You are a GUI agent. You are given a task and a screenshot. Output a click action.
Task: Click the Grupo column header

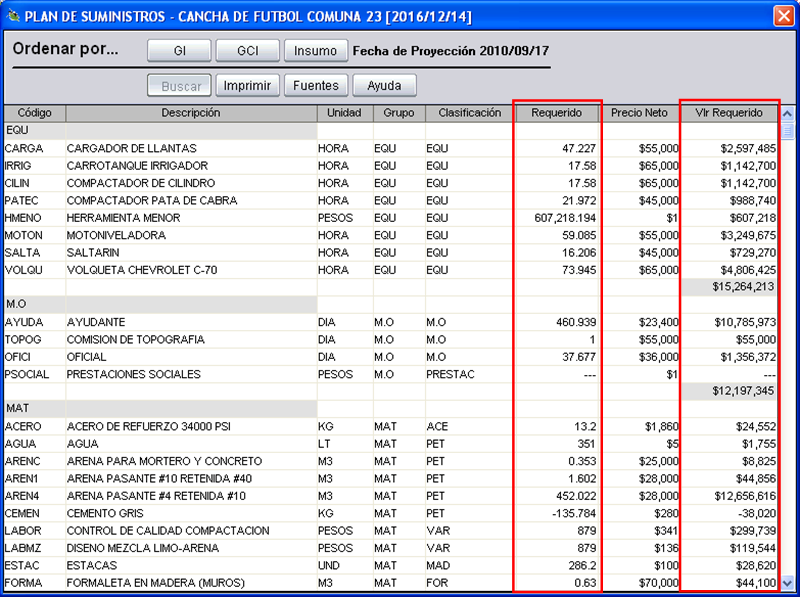click(x=399, y=113)
